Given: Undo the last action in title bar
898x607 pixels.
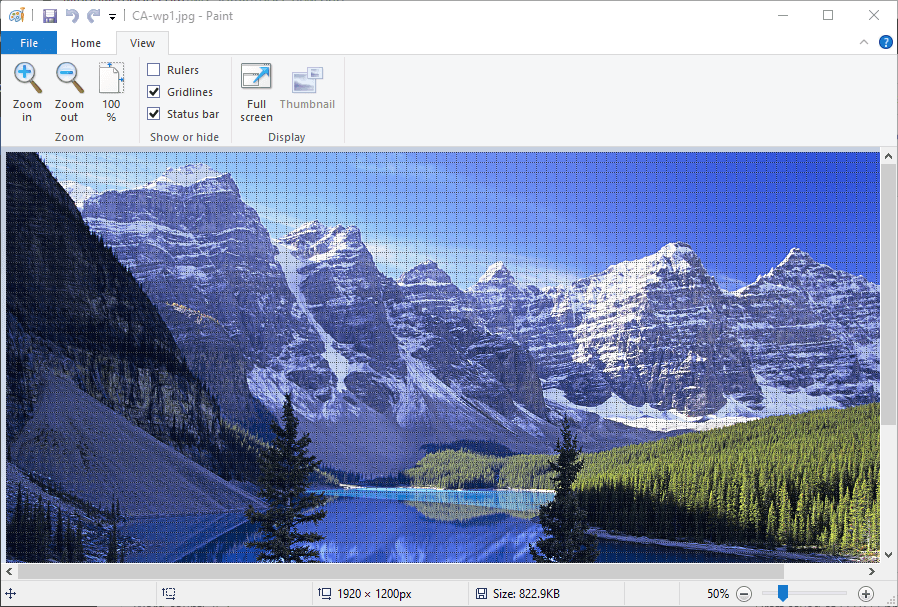Looking at the screenshot, I should click(x=72, y=15).
